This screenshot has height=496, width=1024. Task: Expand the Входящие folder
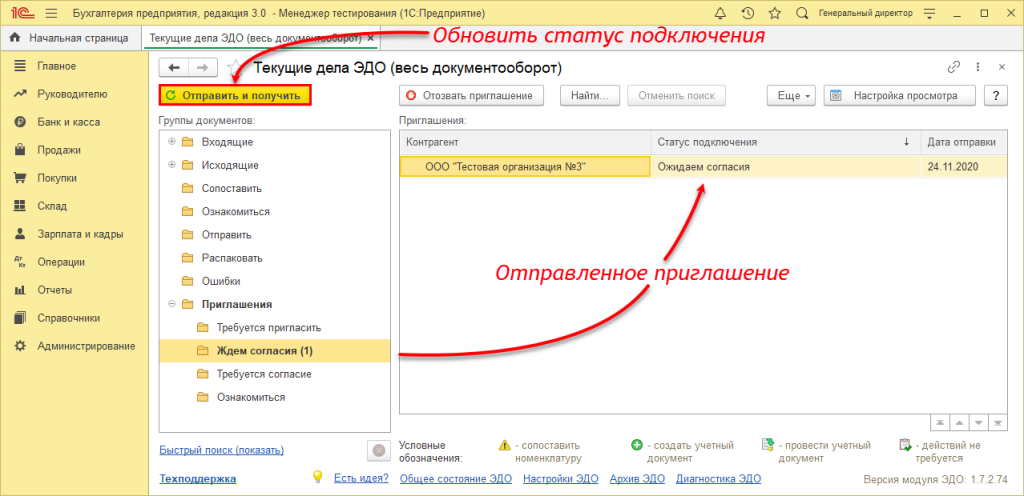[172, 142]
